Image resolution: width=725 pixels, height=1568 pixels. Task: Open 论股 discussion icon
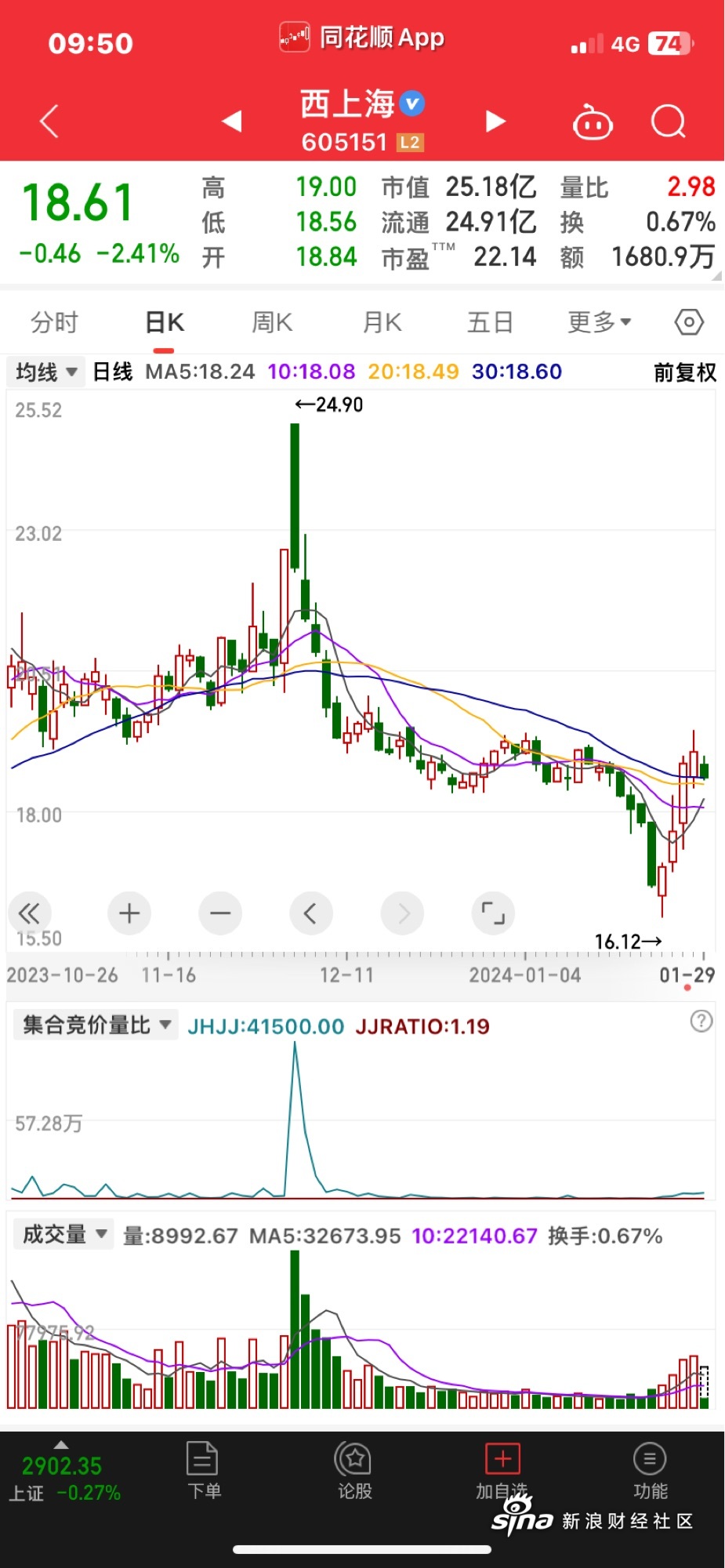[x=354, y=1470]
